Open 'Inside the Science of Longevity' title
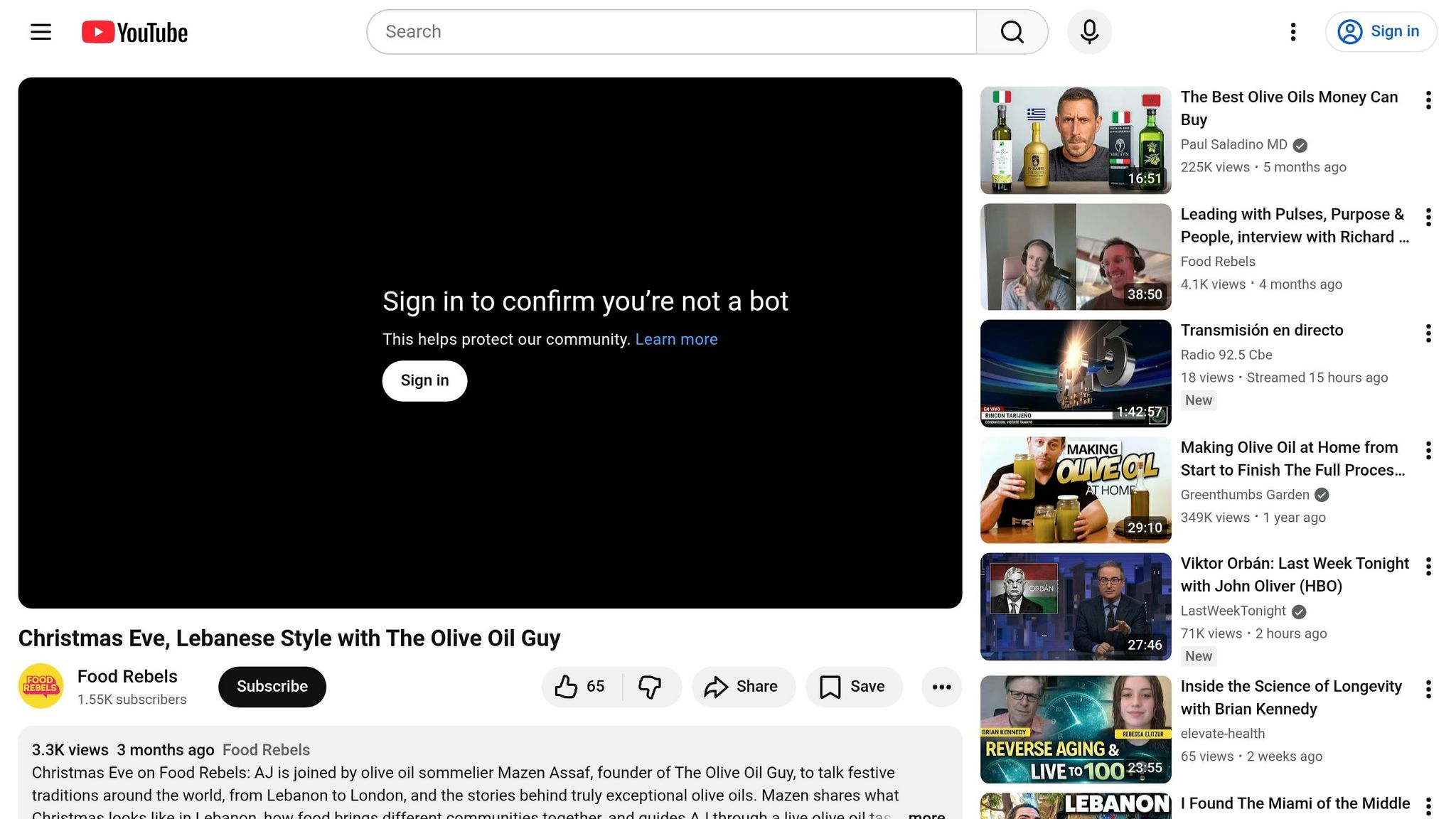 click(1291, 697)
